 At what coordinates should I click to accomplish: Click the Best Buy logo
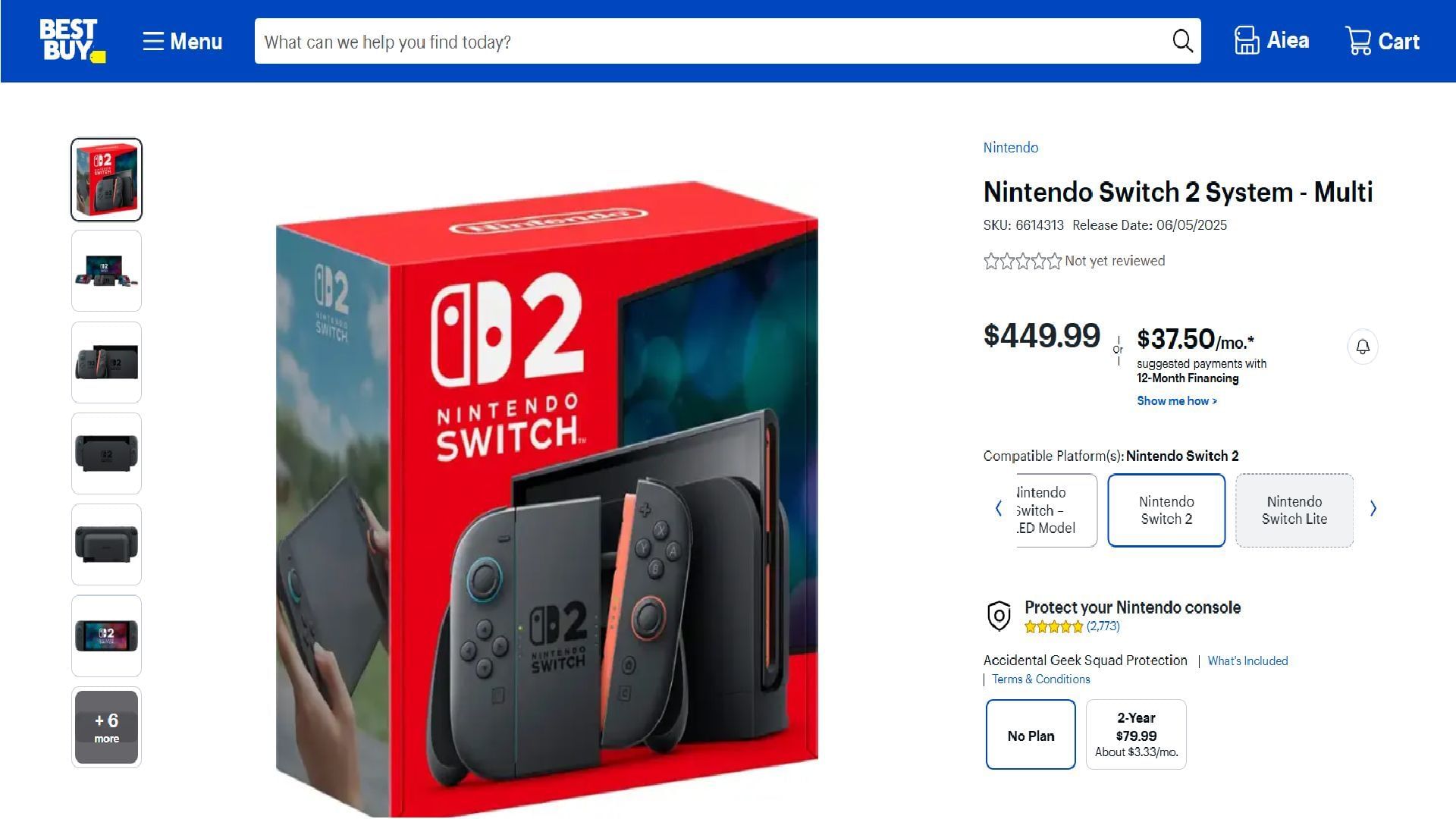click(x=71, y=41)
